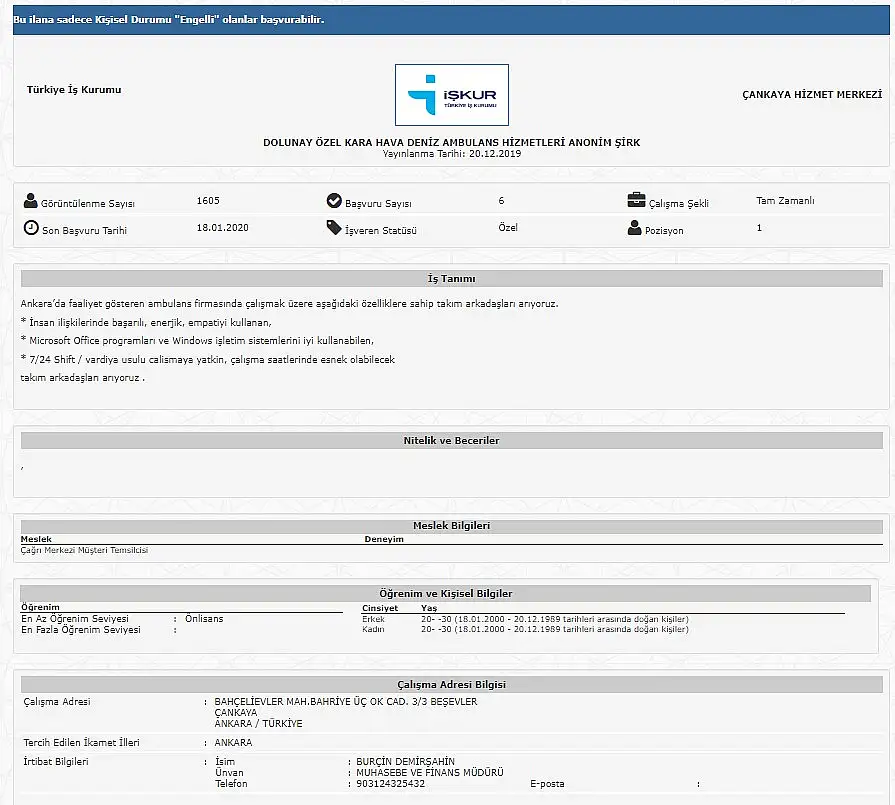Click the İrtibat Bilgileri label
Image resolution: width=895 pixels, height=805 pixels.
(x=56, y=762)
